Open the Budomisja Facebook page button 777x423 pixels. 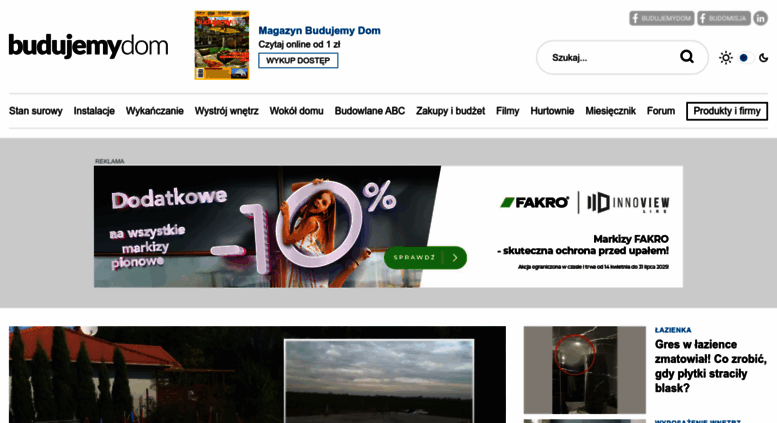724,18
